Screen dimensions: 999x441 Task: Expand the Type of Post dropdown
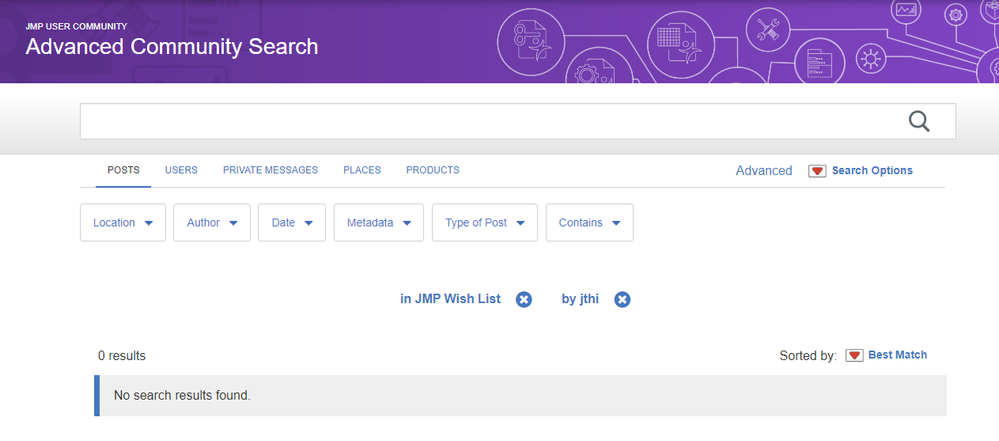tap(485, 222)
